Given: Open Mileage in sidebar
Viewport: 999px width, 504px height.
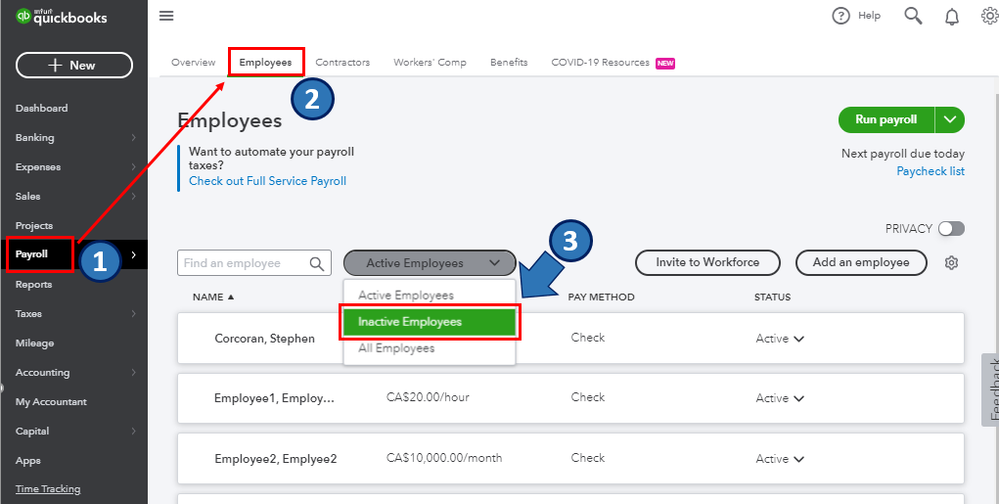Looking at the screenshot, I should coord(34,343).
